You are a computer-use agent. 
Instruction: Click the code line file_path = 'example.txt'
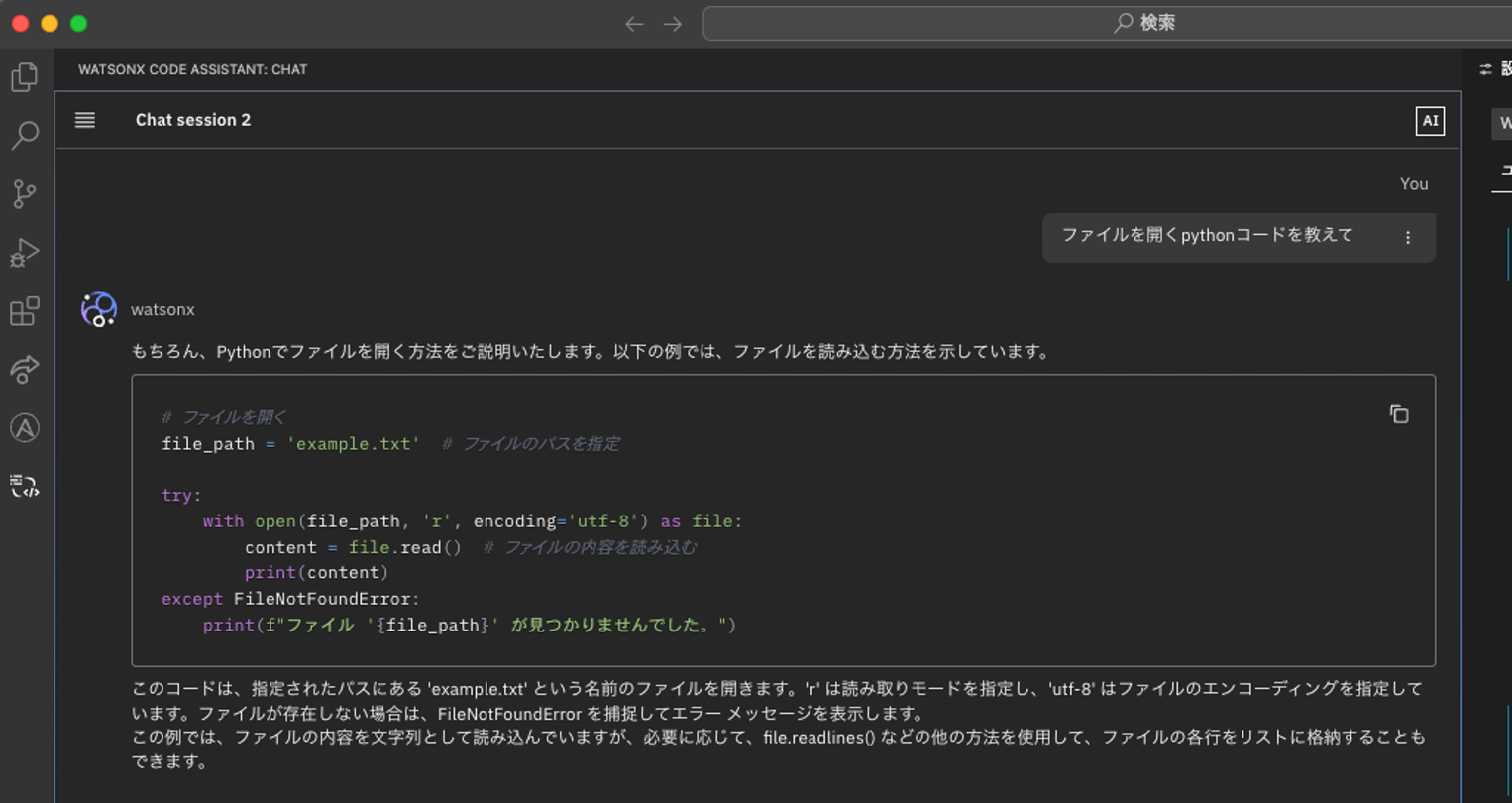pyautogui.click(x=390, y=444)
